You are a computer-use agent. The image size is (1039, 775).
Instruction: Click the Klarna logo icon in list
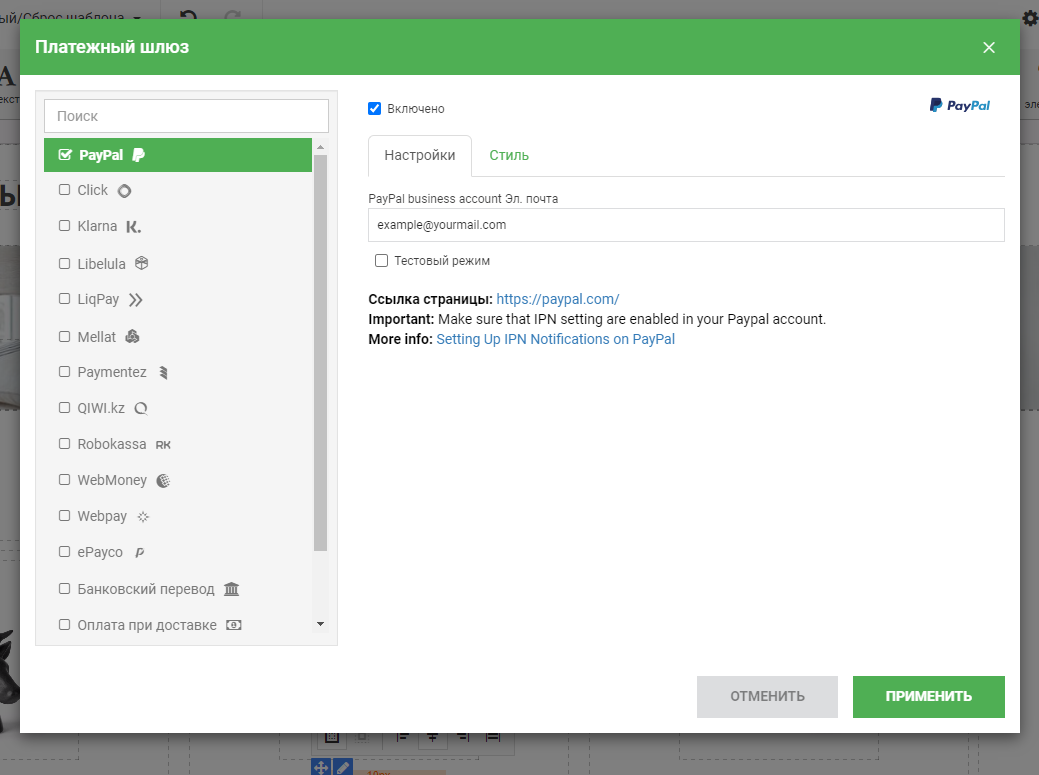click(x=133, y=227)
